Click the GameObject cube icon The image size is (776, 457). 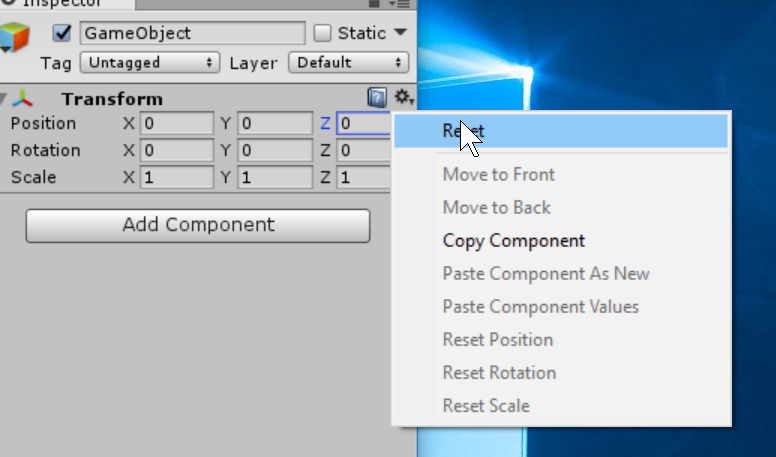pos(15,38)
